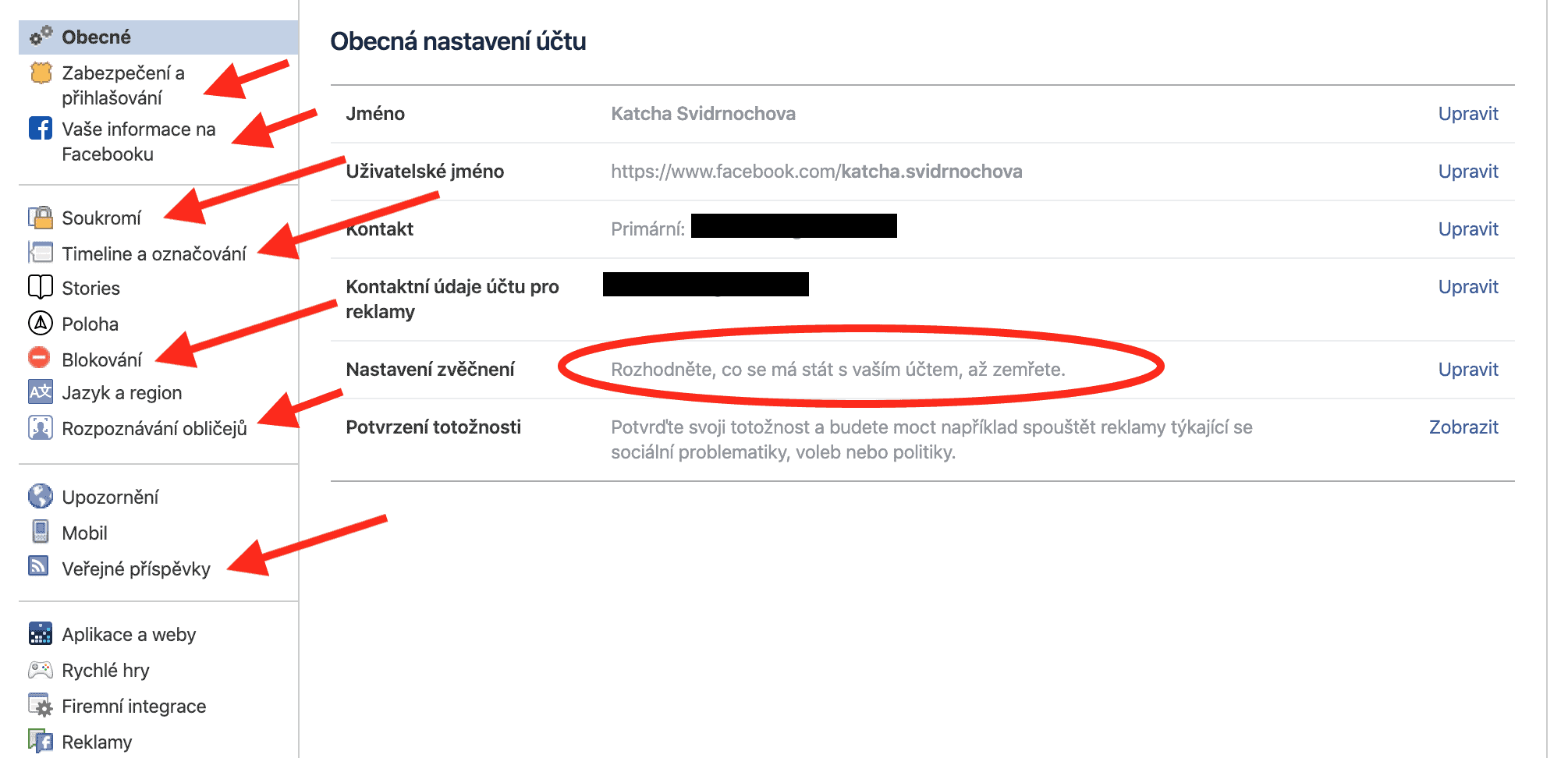
Task: Select Mobil in the sidebar
Action: click(x=84, y=533)
